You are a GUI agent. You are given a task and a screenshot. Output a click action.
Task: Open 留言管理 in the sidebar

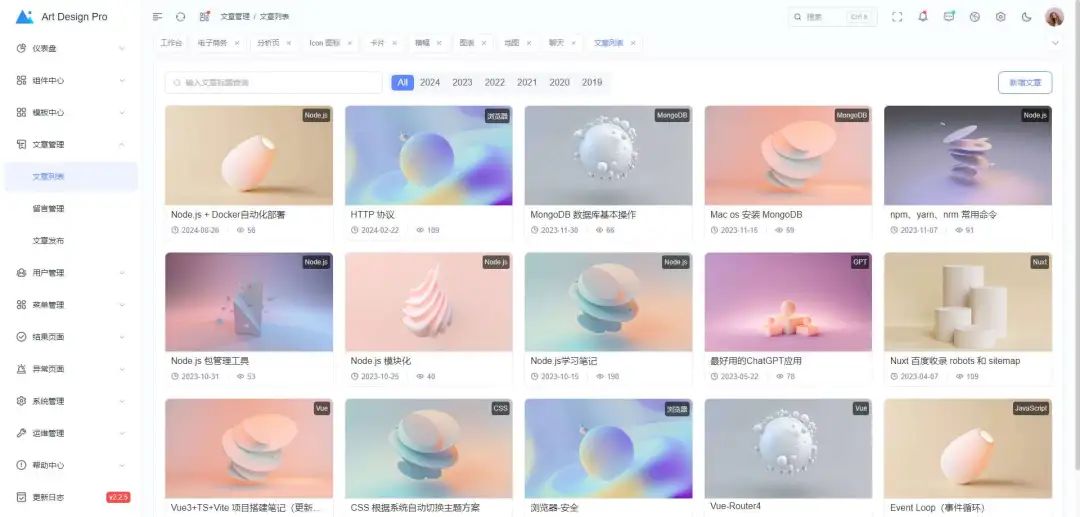48,208
